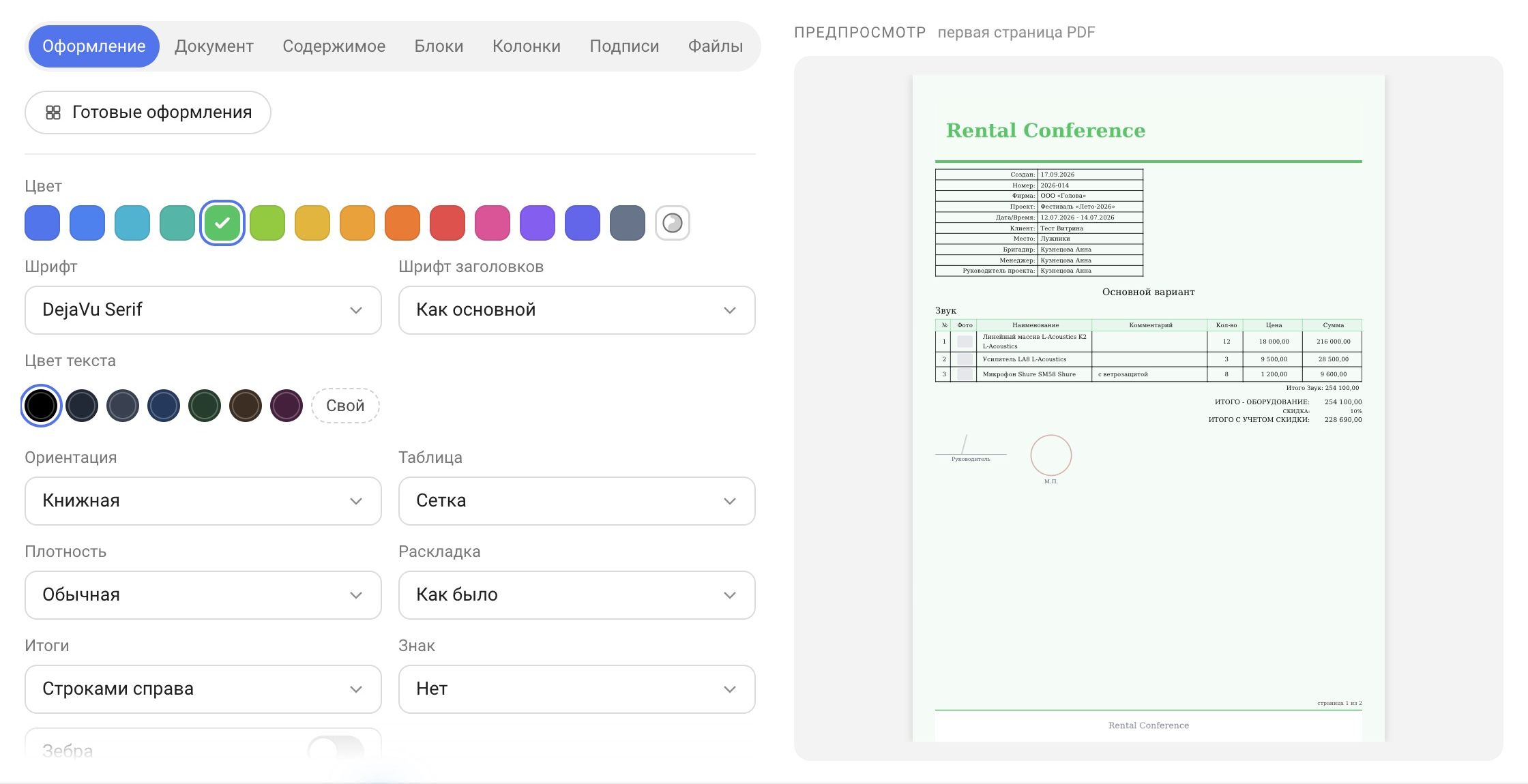Expand the Раскладка Как было dropdown

tap(577, 595)
